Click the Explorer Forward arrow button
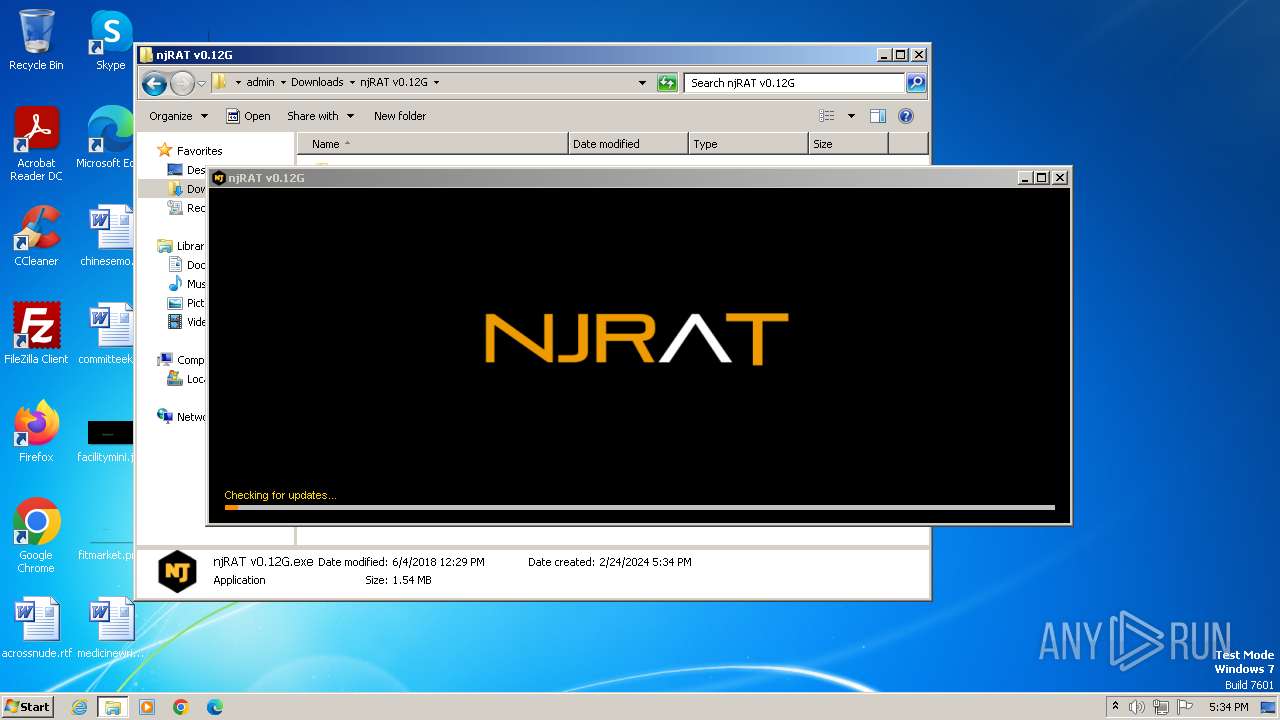 pos(182,83)
